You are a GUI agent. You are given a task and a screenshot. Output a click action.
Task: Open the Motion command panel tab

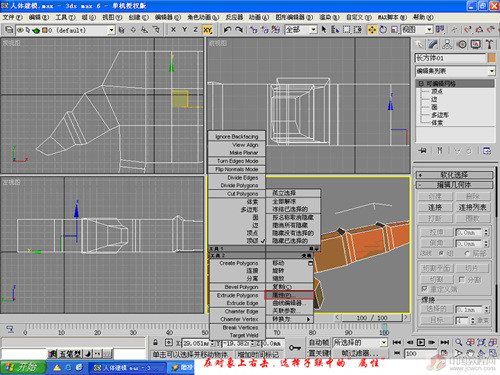point(462,45)
